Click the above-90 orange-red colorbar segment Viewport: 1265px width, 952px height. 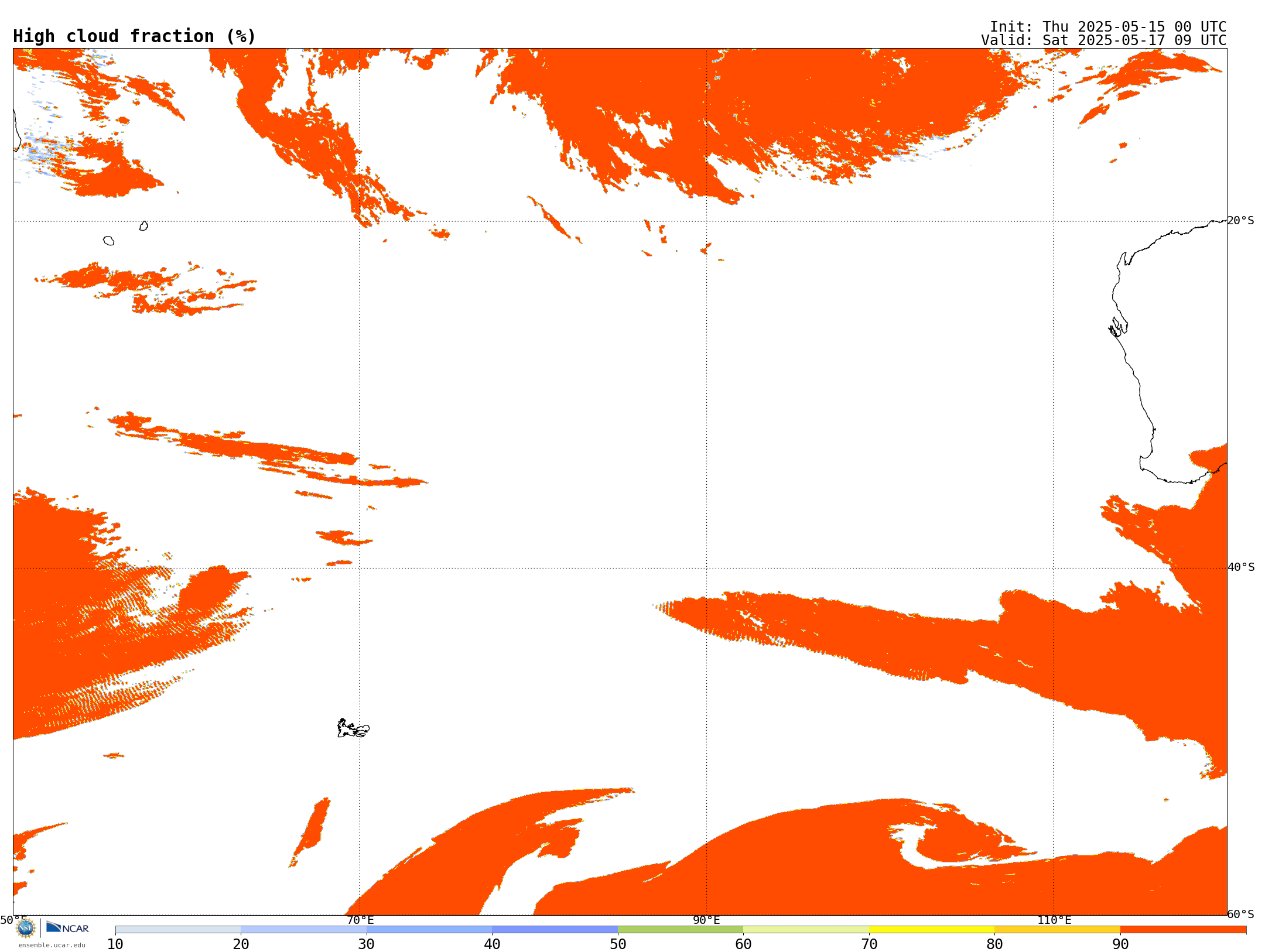click(x=1183, y=930)
